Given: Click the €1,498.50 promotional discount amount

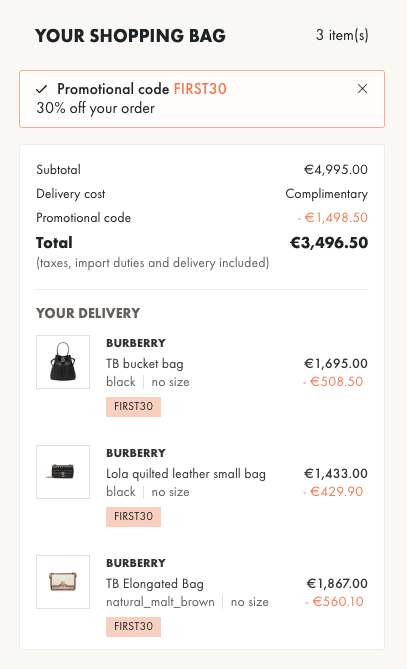Looking at the screenshot, I should pyautogui.click(x=333, y=218).
